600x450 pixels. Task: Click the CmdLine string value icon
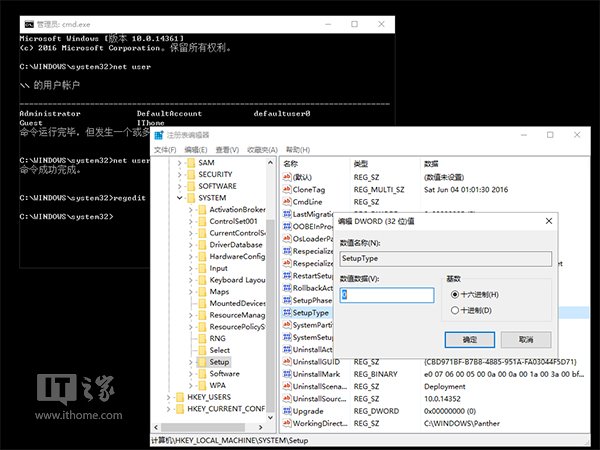[288, 200]
